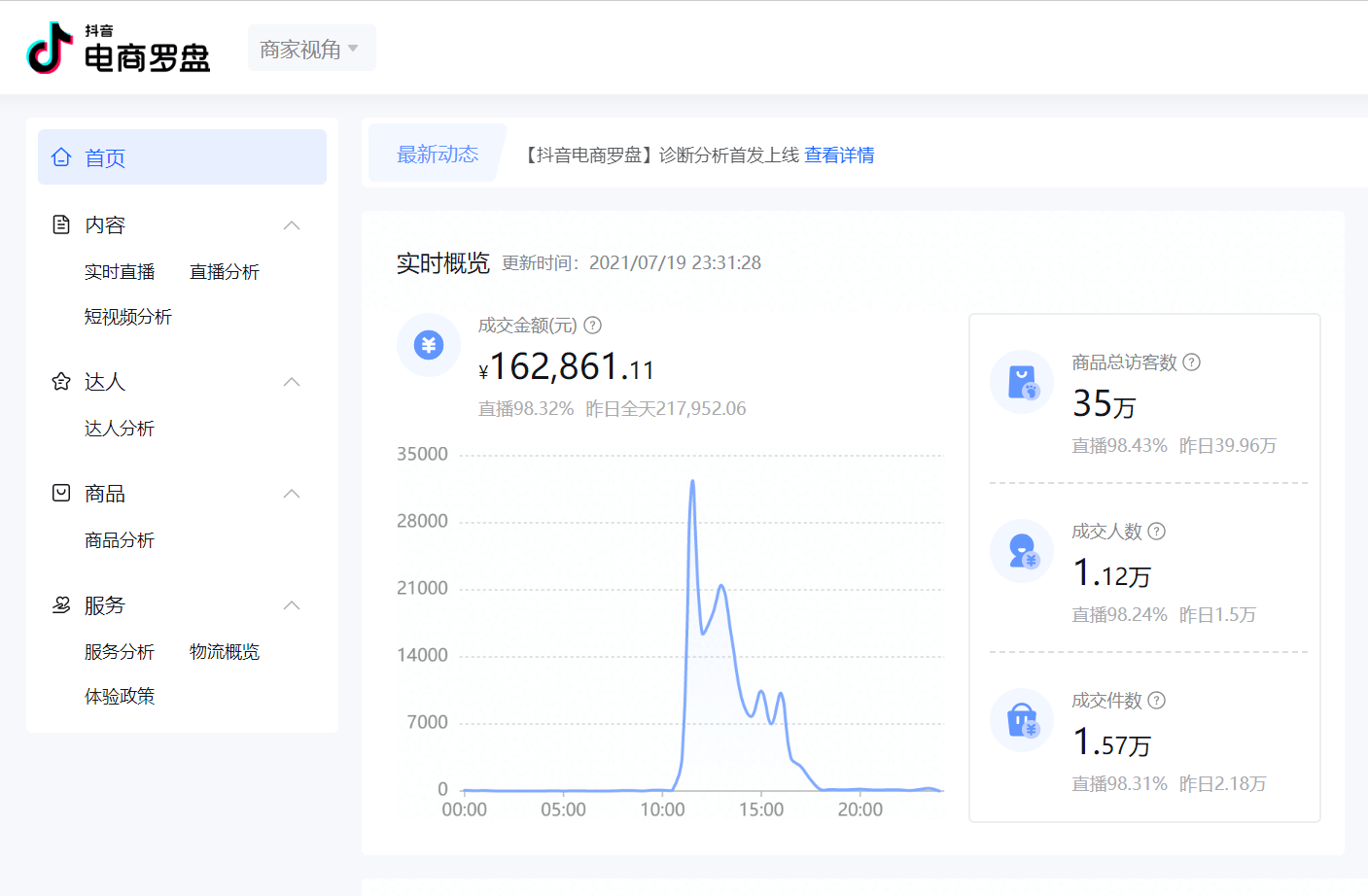Click the announcement text 诊断分析首发上线
The image size is (1368, 896).
729,155
